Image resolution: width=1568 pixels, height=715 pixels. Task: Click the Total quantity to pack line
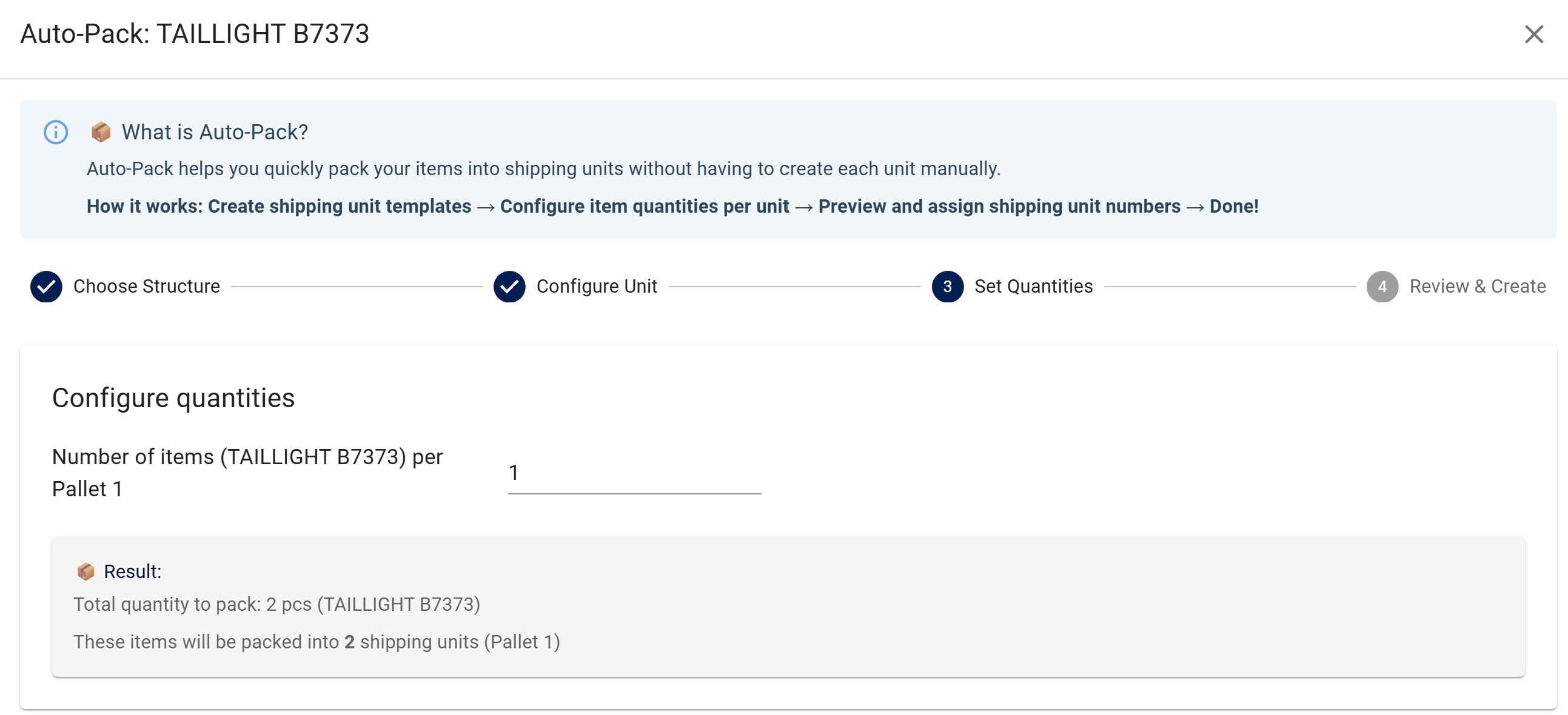(x=277, y=604)
